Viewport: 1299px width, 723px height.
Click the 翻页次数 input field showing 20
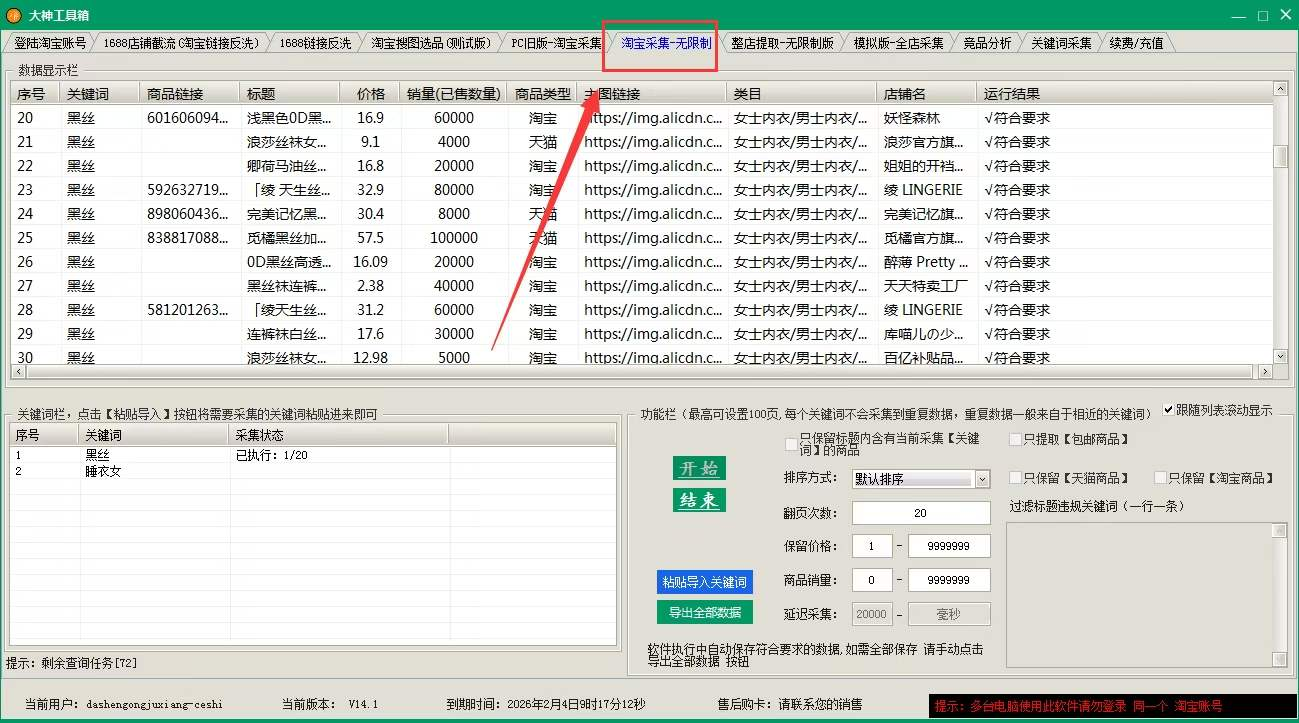(920, 513)
